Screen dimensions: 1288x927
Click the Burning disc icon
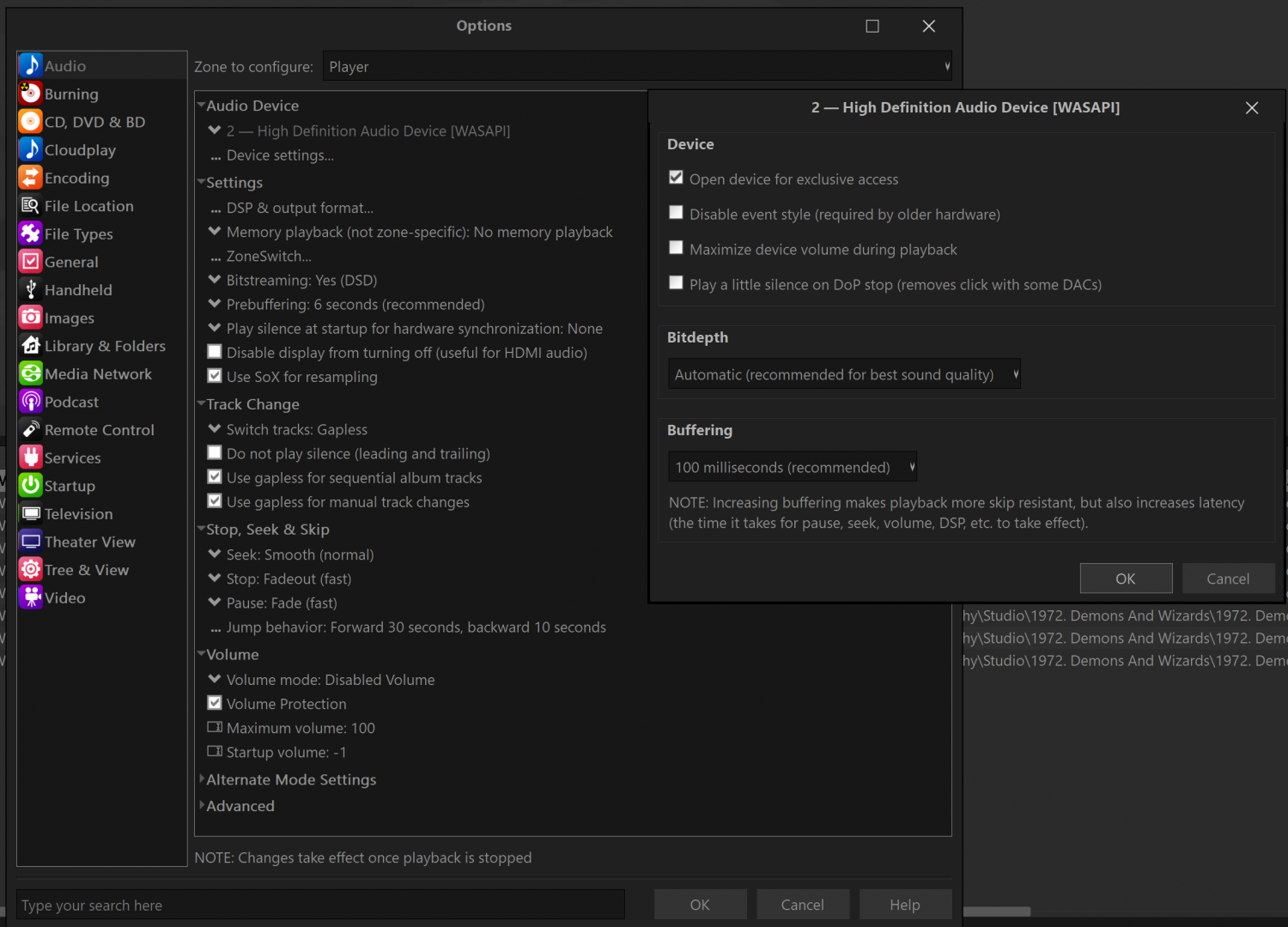pos(31,94)
